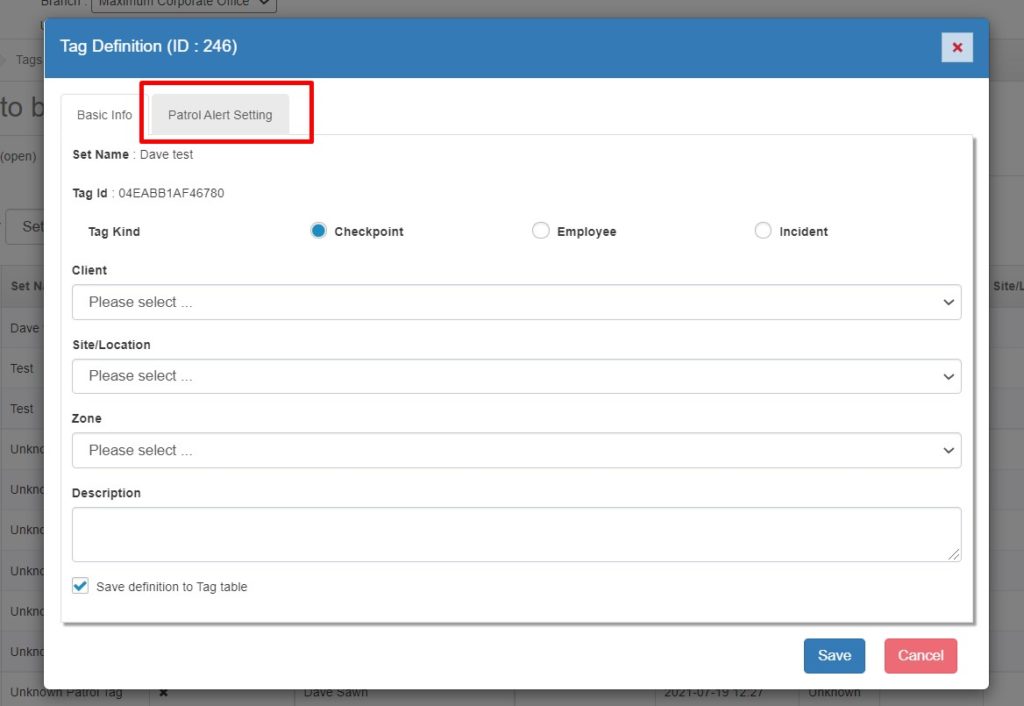Image resolution: width=1024 pixels, height=706 pixels.
Task: Choose the Employee tag kind option
Action: click(541, 231)
